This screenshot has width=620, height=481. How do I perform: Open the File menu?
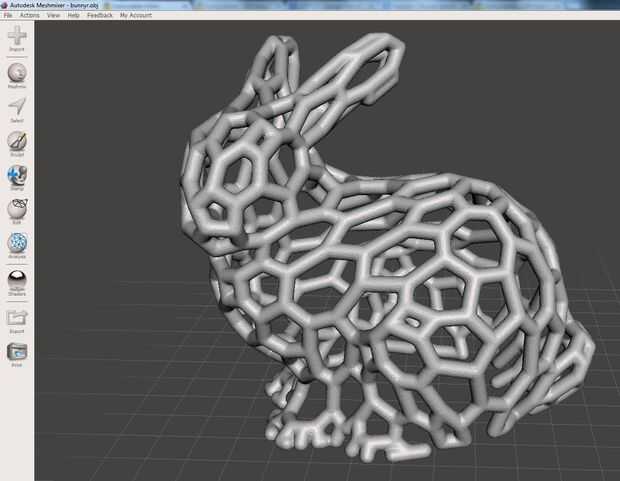8,15
